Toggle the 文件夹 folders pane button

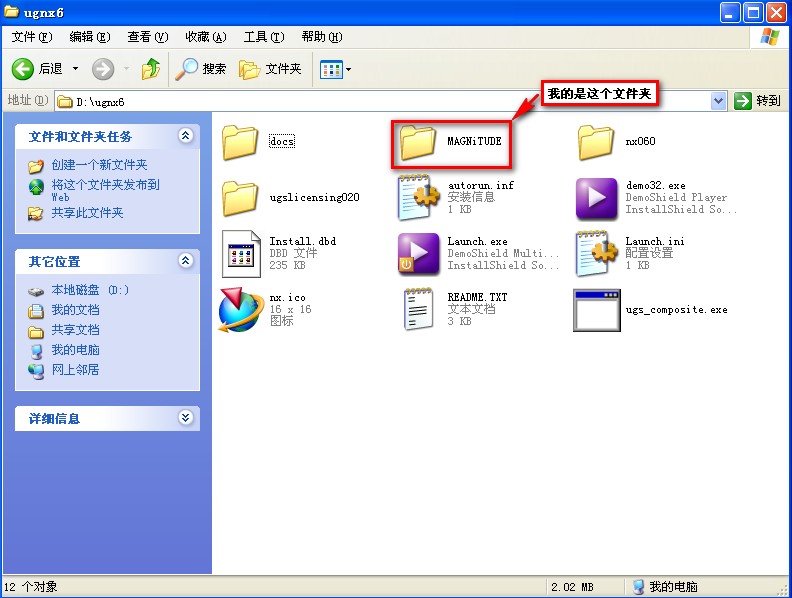pyautogui.click(x=270, y=69)
